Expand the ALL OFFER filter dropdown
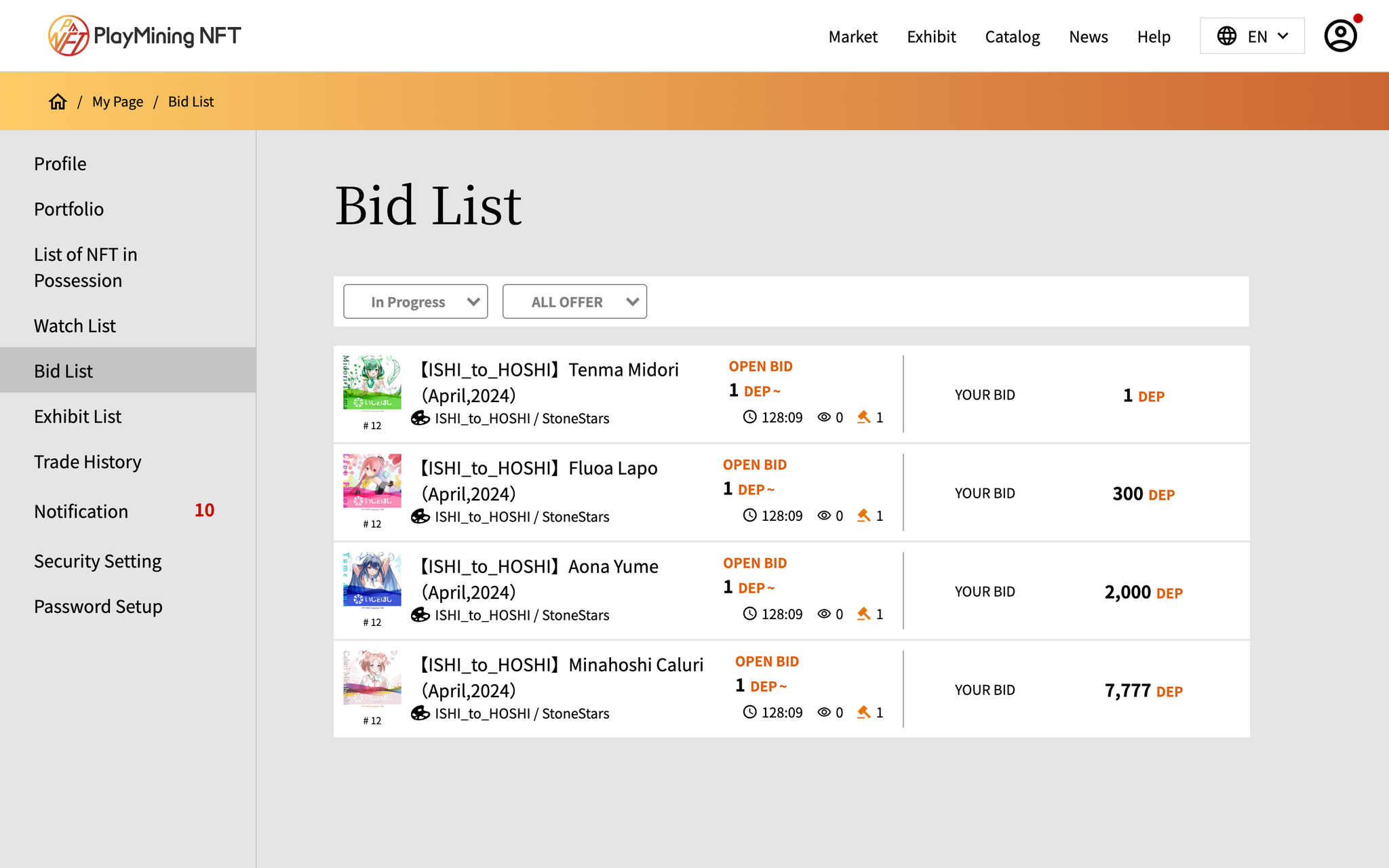Viewport: 1389px width, 868px height. coord(574,302)
